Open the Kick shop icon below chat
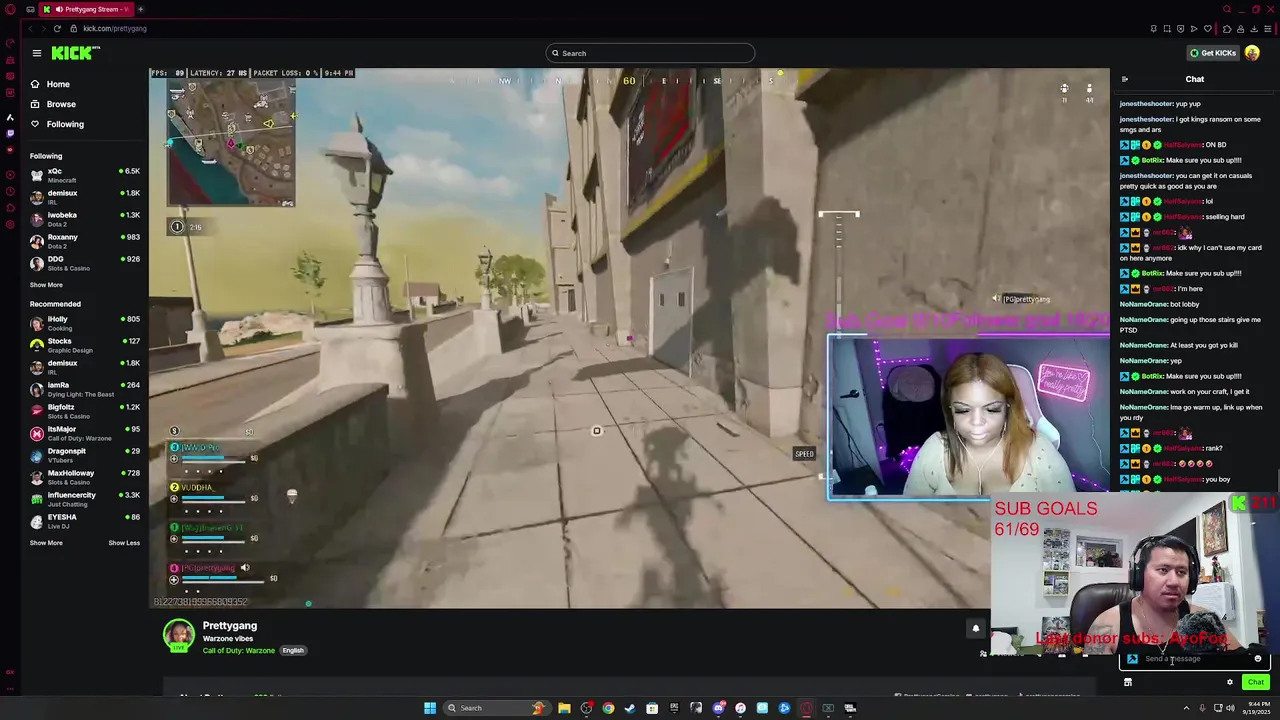The width and height of the screenshot is (1280, 720). tap(1128, 683)
